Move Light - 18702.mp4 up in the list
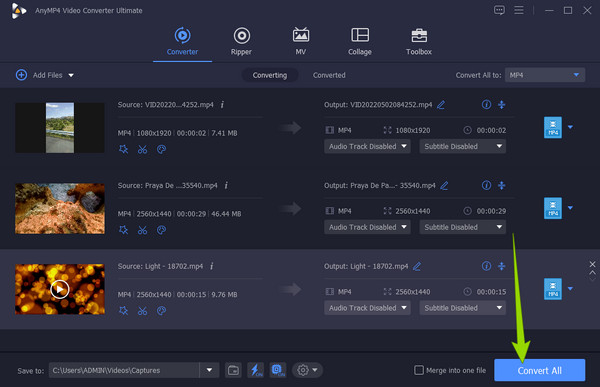Viewport: 600px width, 387px height. click(x=592, y=273)
